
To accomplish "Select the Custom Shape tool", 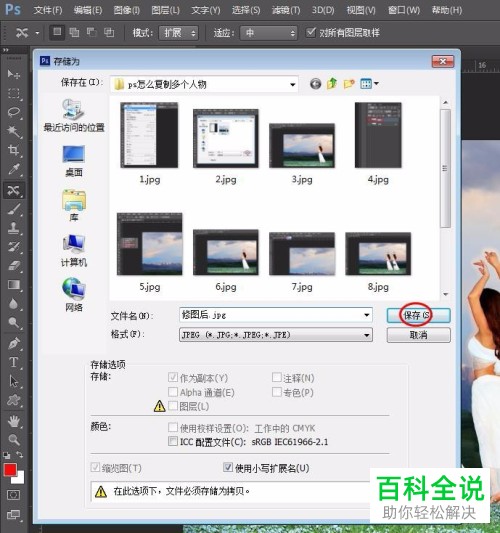I will click(14, 400).
